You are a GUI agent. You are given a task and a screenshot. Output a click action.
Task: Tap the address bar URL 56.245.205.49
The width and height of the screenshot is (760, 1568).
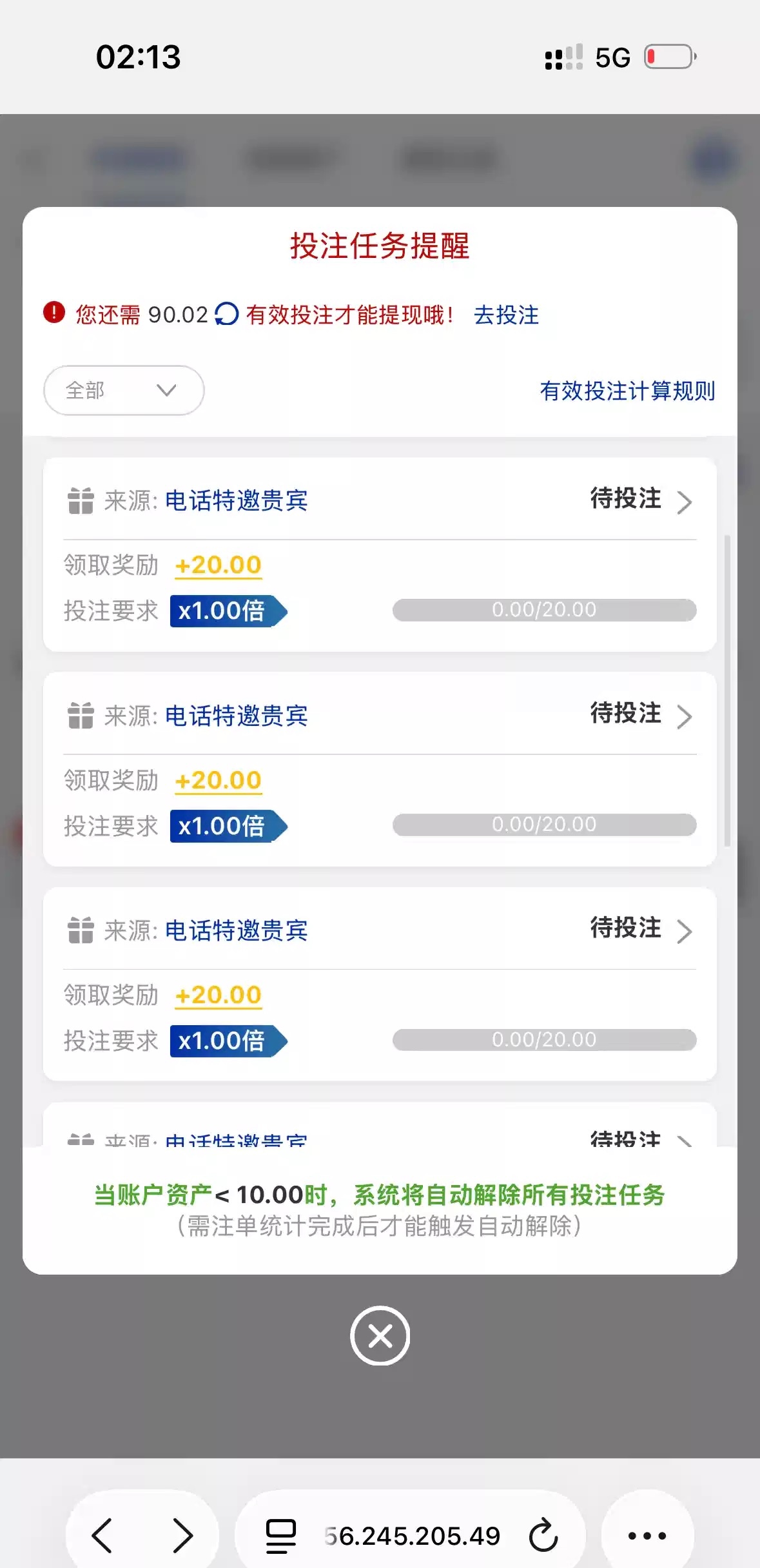[413, 1536]
